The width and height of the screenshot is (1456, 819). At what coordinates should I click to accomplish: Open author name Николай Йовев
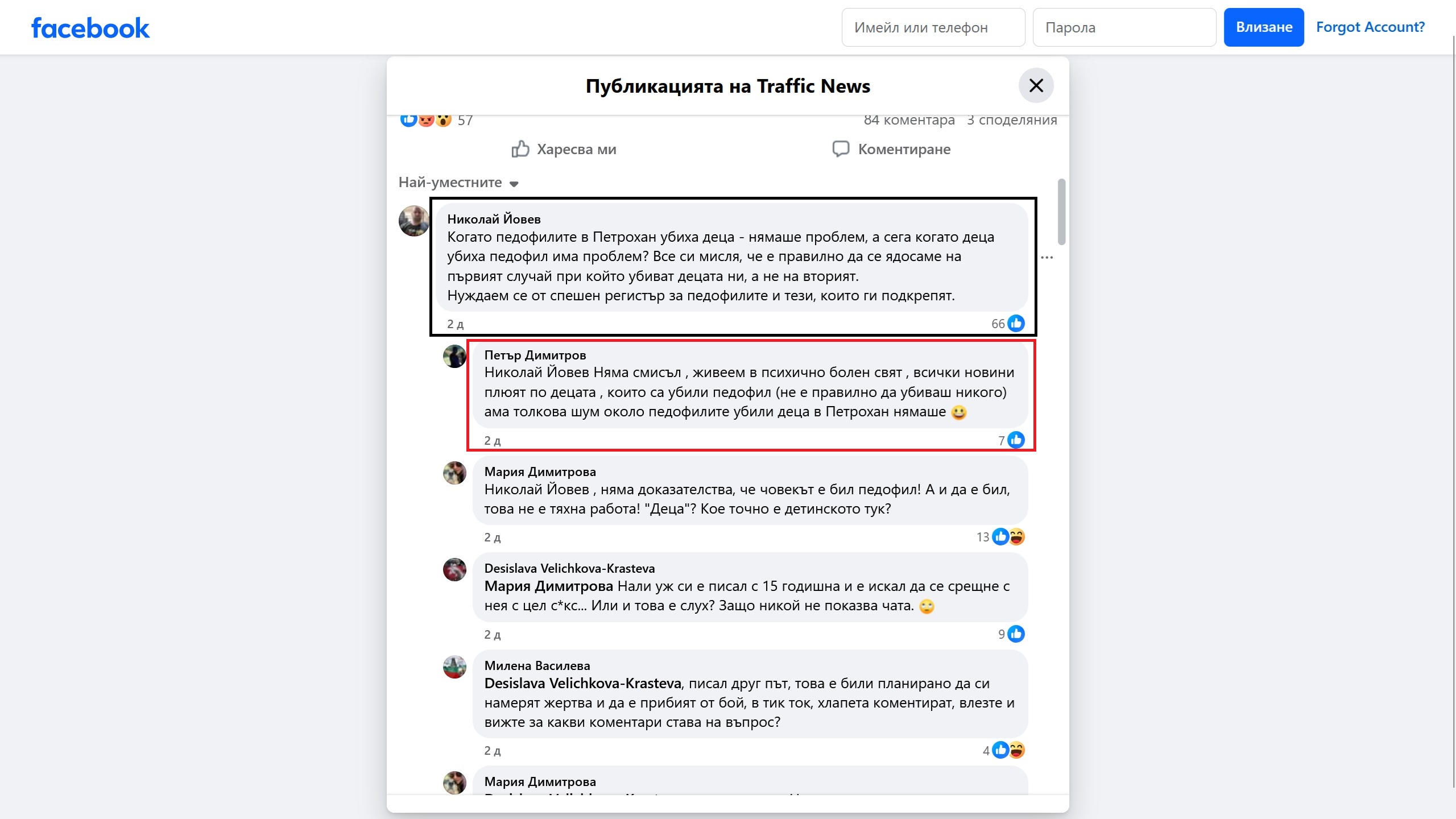[494, 219]
